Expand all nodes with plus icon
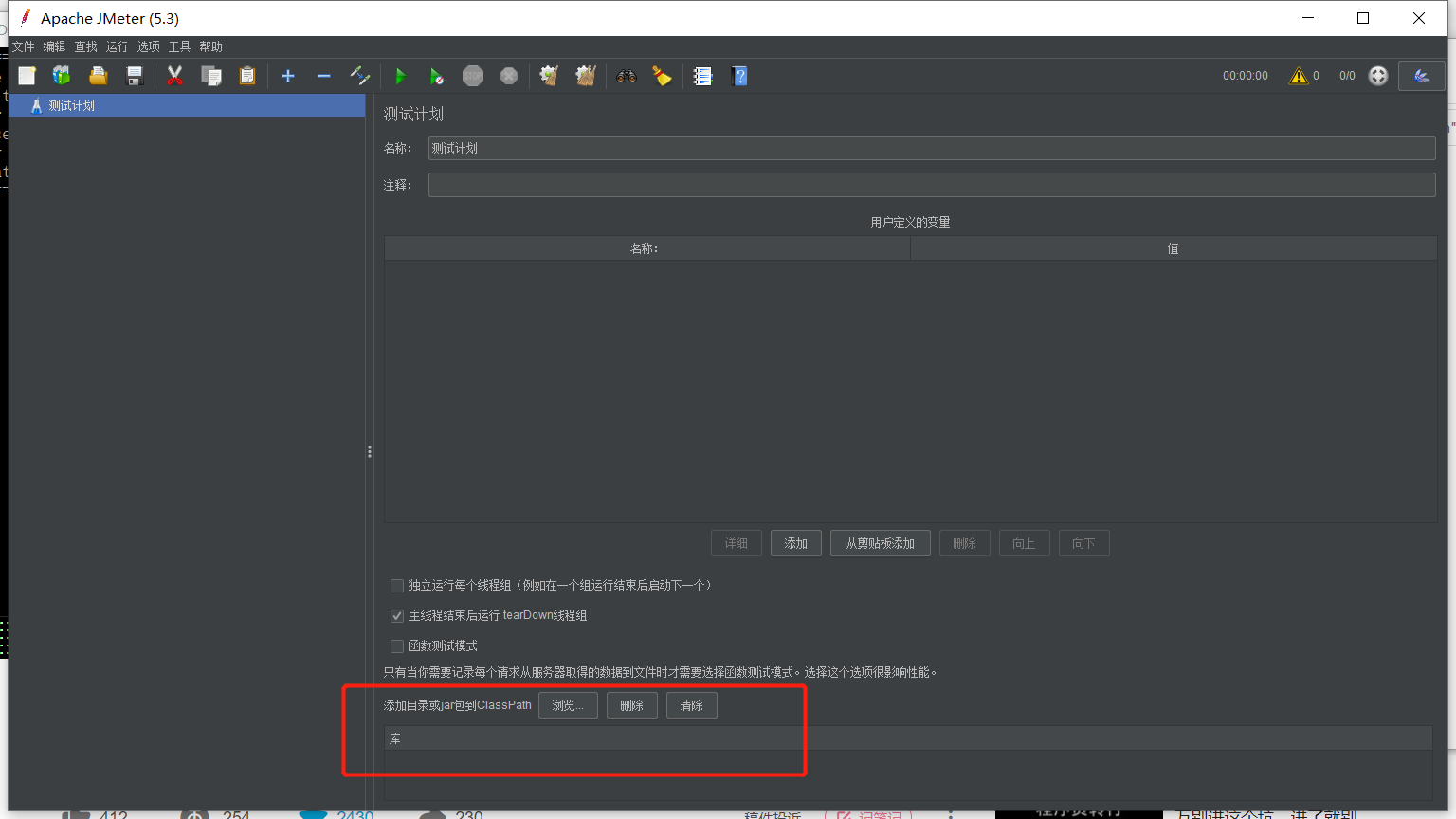The image size is (1456, 819). (288, 76)
